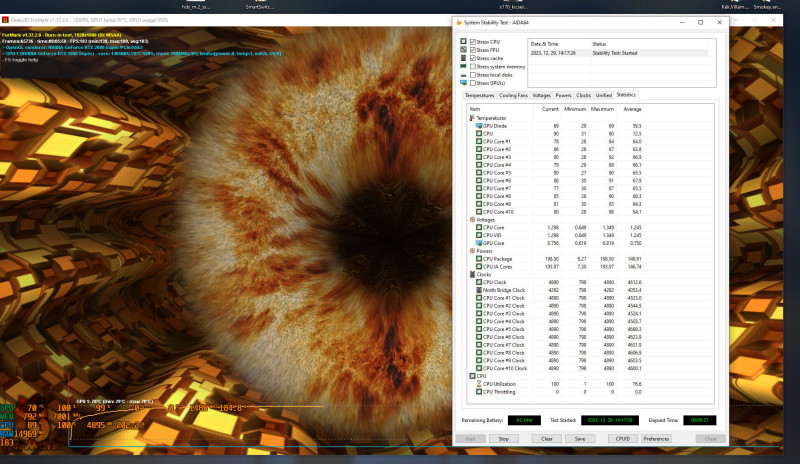
Task: Enable the Stress local disks checkbox
Action: point(473,75)
